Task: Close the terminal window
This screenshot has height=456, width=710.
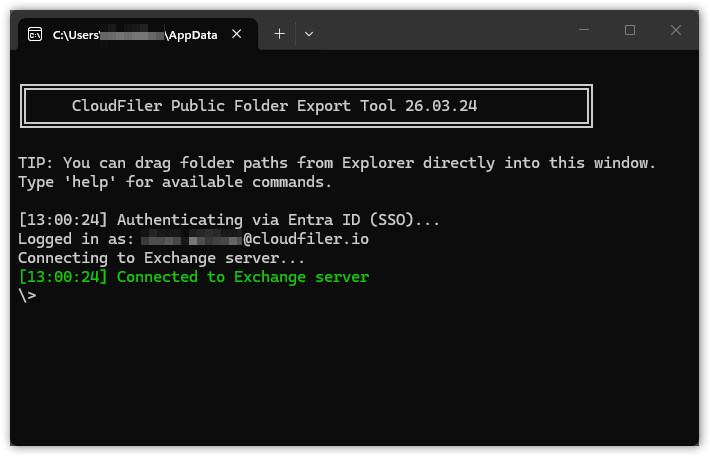Action: click(x=676, y=30)
